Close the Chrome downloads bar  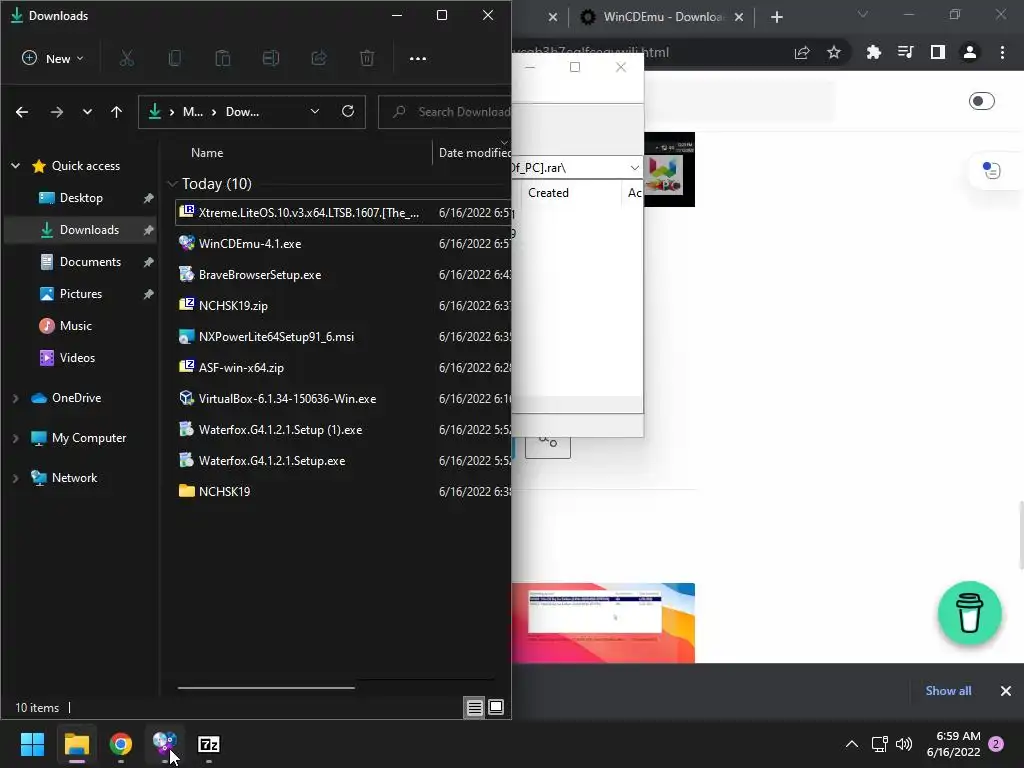1006,691
